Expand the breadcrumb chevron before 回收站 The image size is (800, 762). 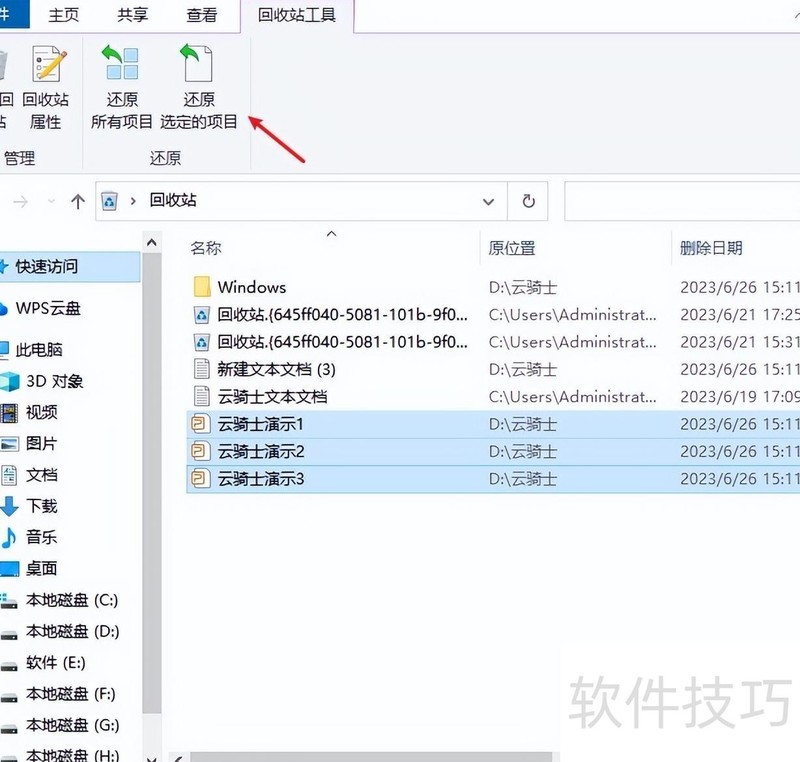click(133, 201)
